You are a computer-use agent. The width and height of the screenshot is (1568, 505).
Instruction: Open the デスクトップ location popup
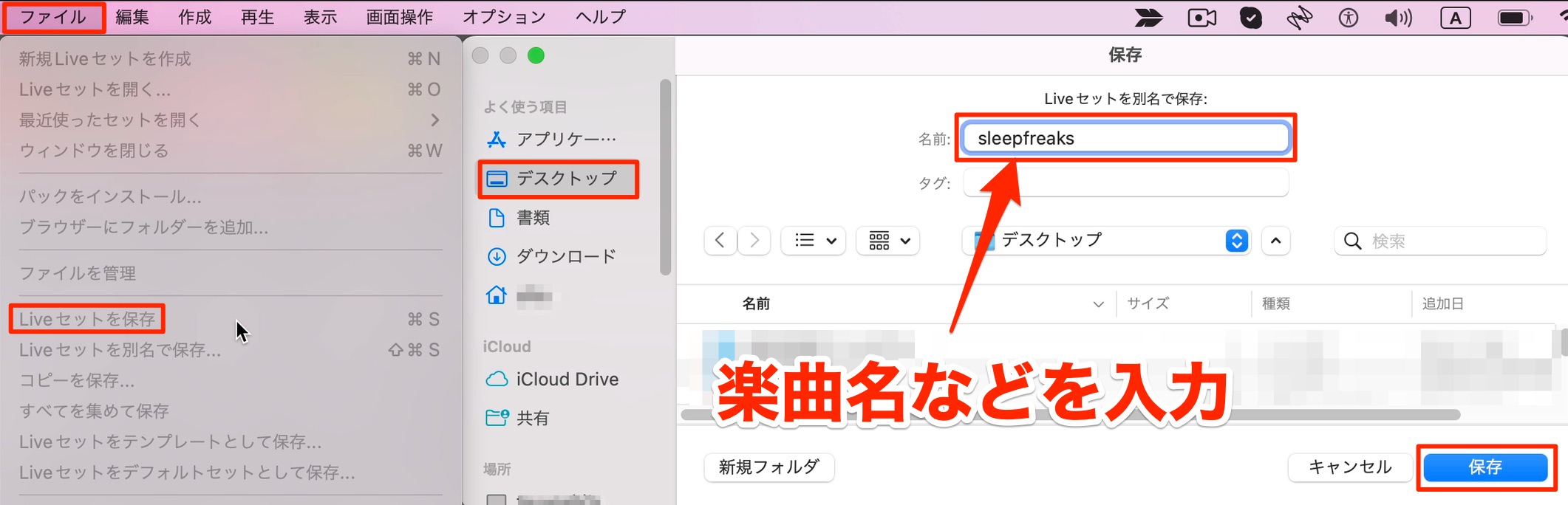(x=1107, y=241)
